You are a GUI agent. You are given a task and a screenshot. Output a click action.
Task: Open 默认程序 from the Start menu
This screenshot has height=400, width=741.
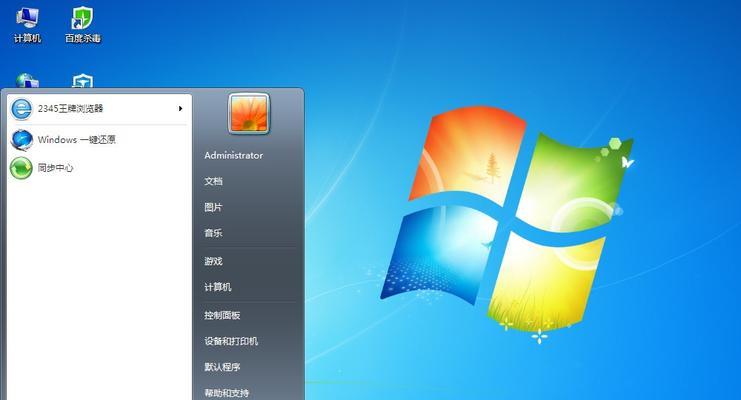[222, 367]
